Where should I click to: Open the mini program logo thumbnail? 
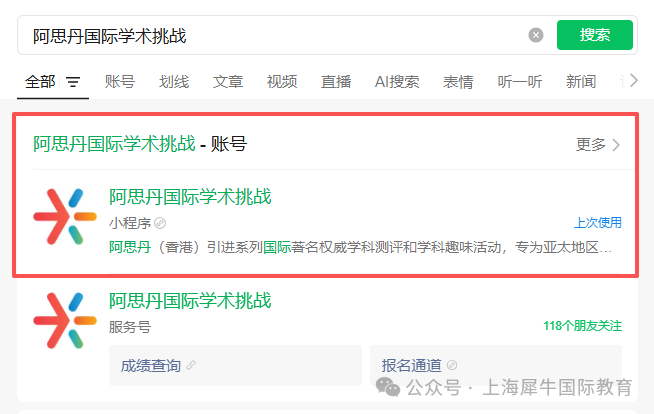pos(65,216)
